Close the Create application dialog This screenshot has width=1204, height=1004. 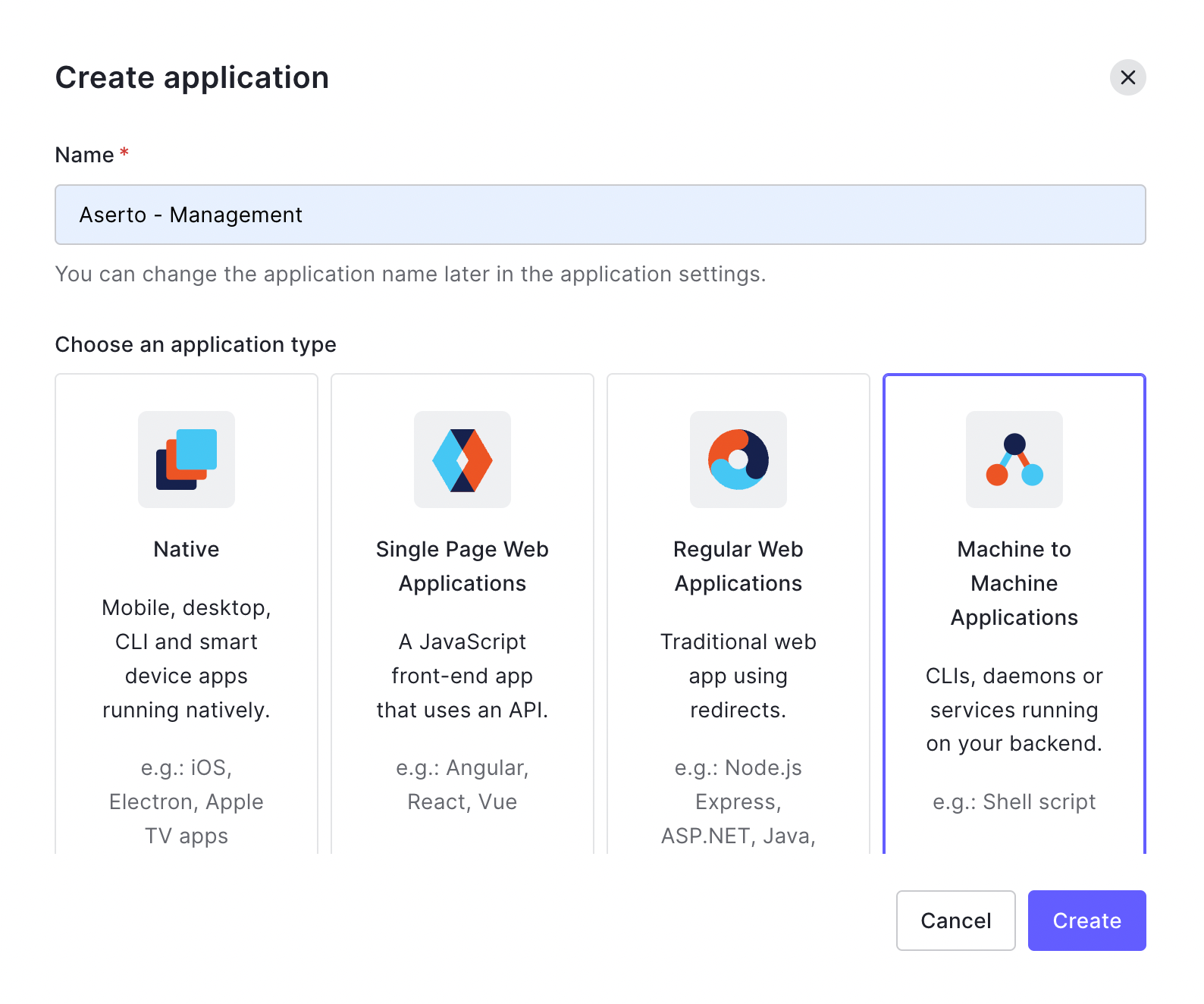pyautogui.click(x=1128, y=77)
